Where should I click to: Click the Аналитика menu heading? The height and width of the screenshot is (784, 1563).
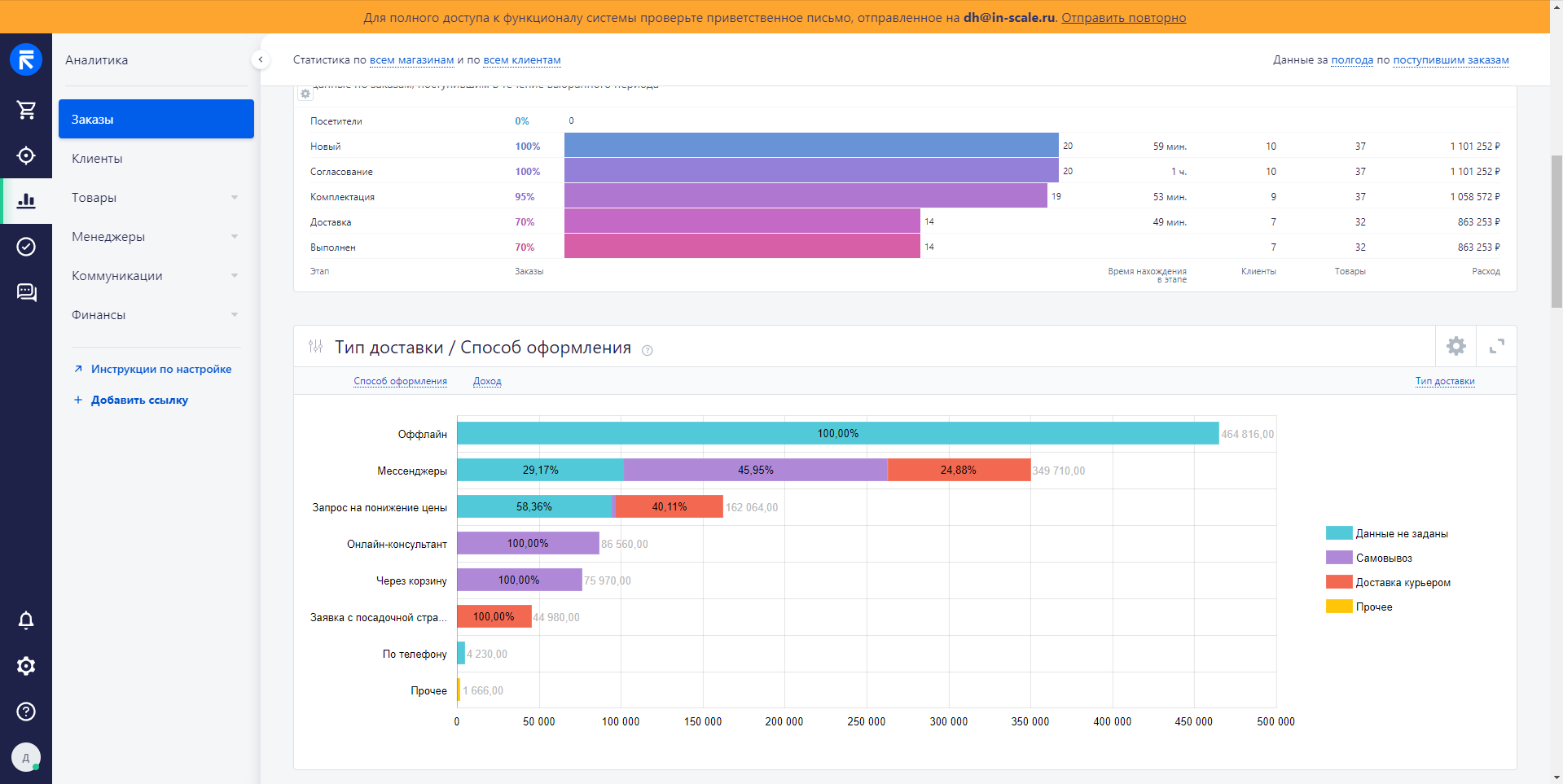(96, 59)
